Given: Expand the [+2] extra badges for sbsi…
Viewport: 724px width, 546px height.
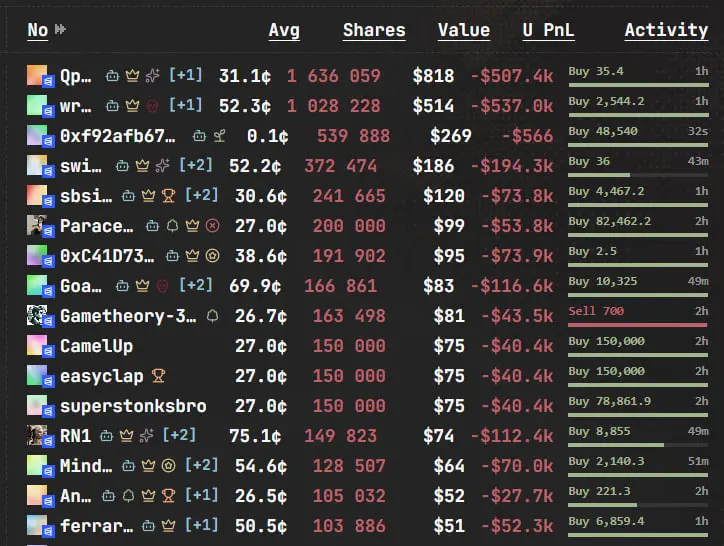Looking at the screenshot, I should coord(201,195).
